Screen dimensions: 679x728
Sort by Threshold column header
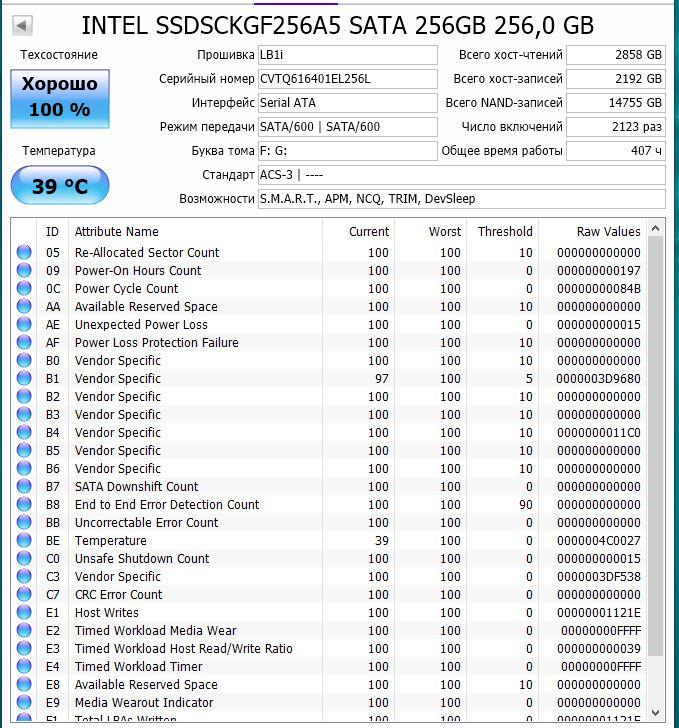[x=503, y=232]
